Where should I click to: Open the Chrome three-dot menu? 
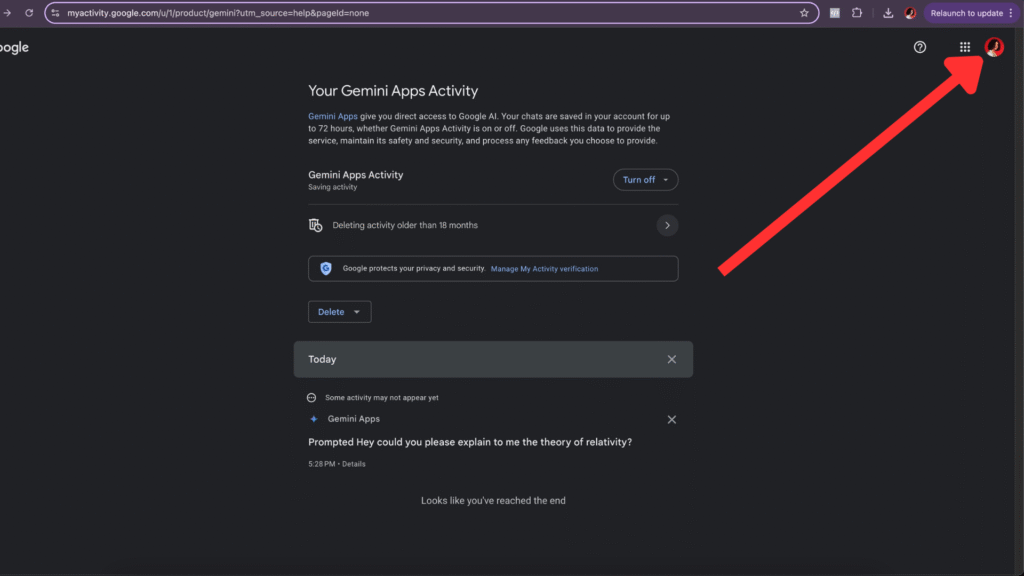pos(1011,13)
